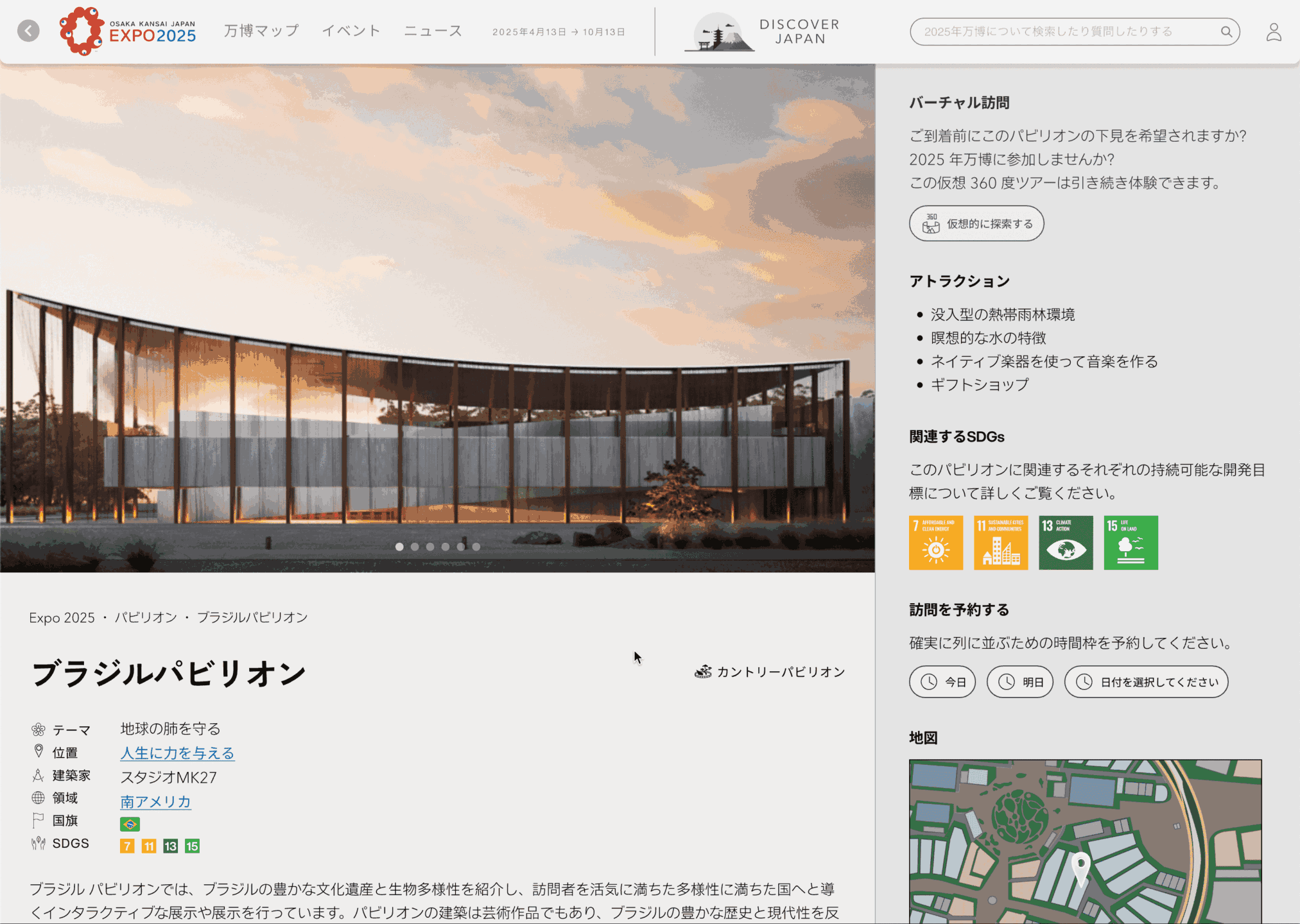Image resolution: width=1300 pixels, height=924 pixels.
Task: Open the 万博マップ menu
Action: pyautogui.click(x=261, y=31)
